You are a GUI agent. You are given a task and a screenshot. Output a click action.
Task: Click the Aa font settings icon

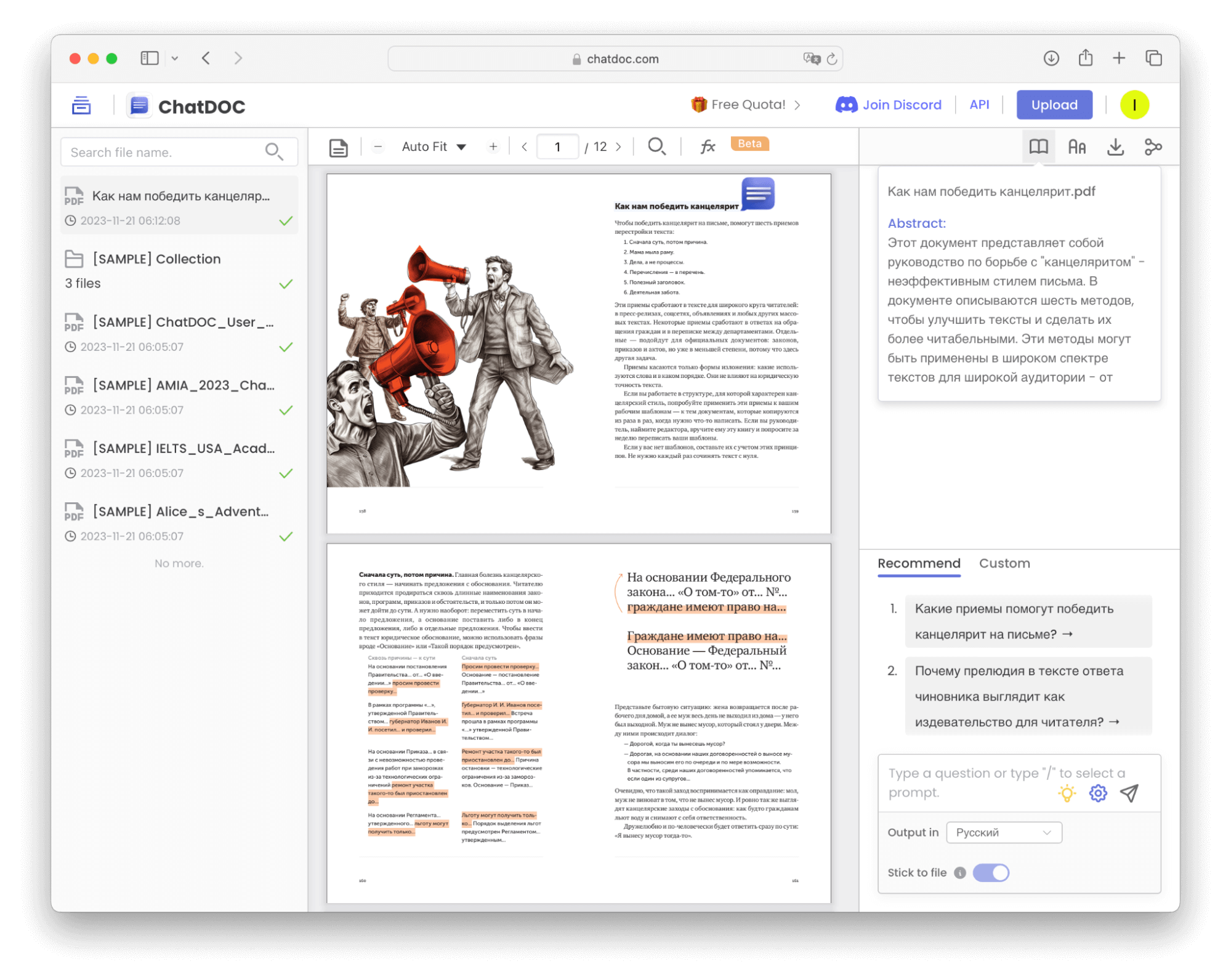click(x=1076, y=147)
